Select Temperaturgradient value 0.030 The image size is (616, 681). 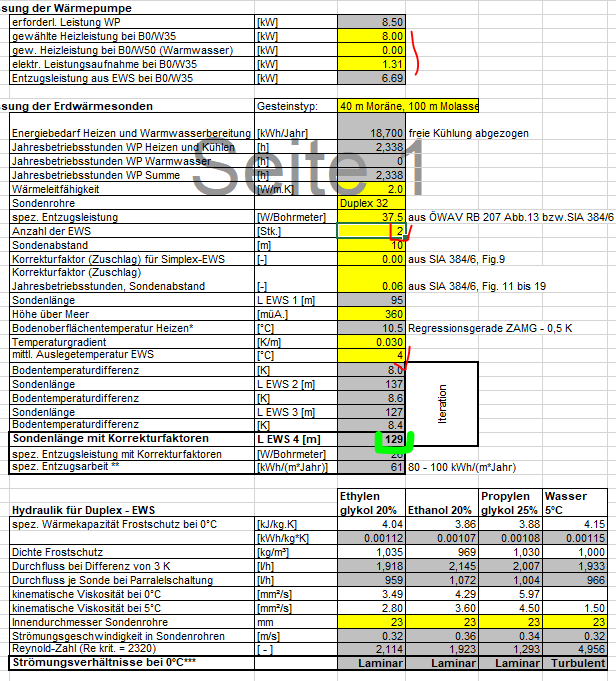(x=371, y=342)
